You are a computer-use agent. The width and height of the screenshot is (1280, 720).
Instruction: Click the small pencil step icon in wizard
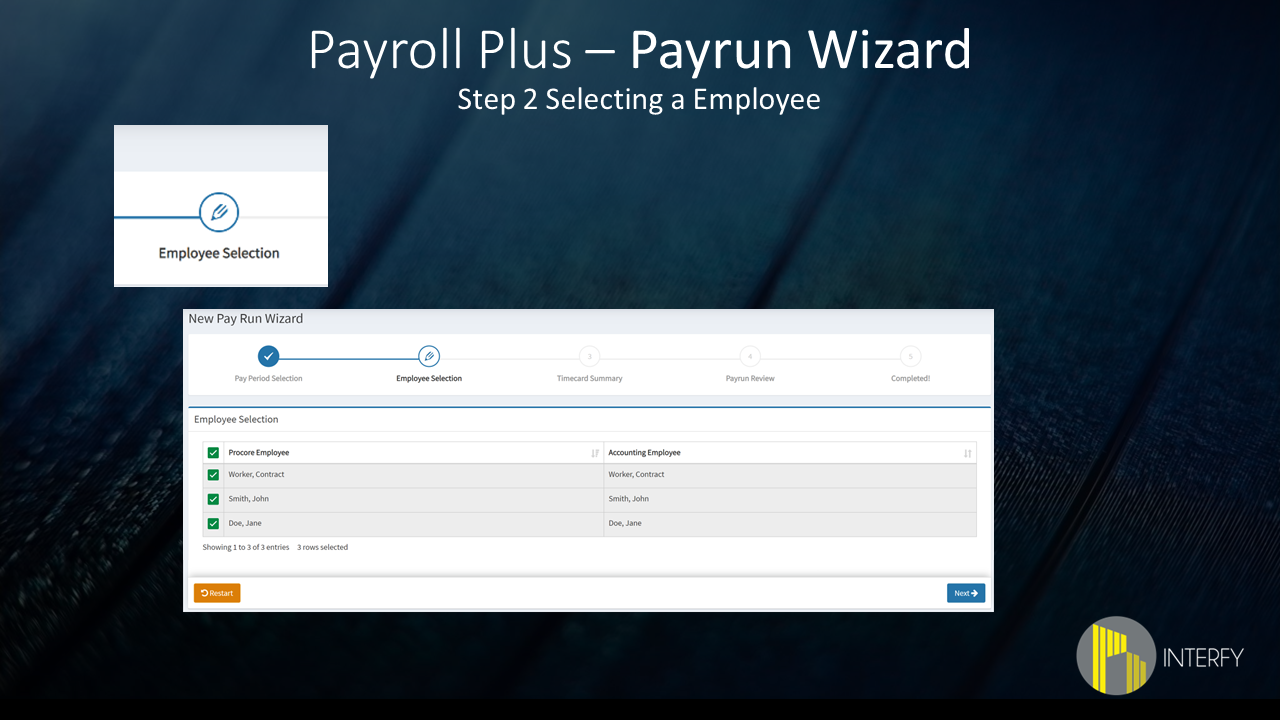coord(429,356)
